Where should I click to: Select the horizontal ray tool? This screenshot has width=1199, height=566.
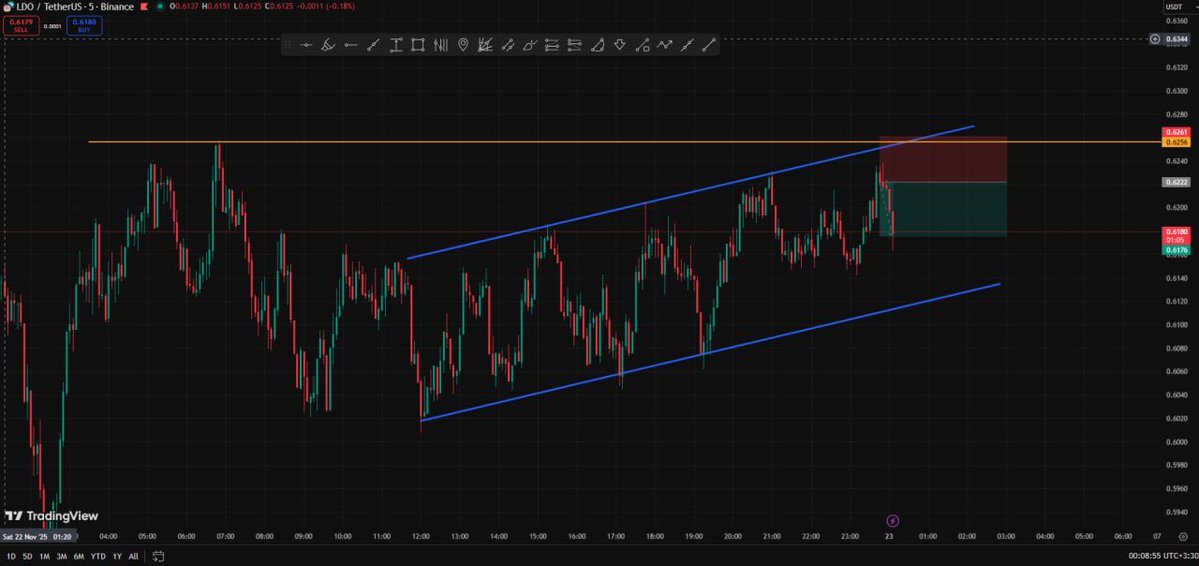point(350,45)
